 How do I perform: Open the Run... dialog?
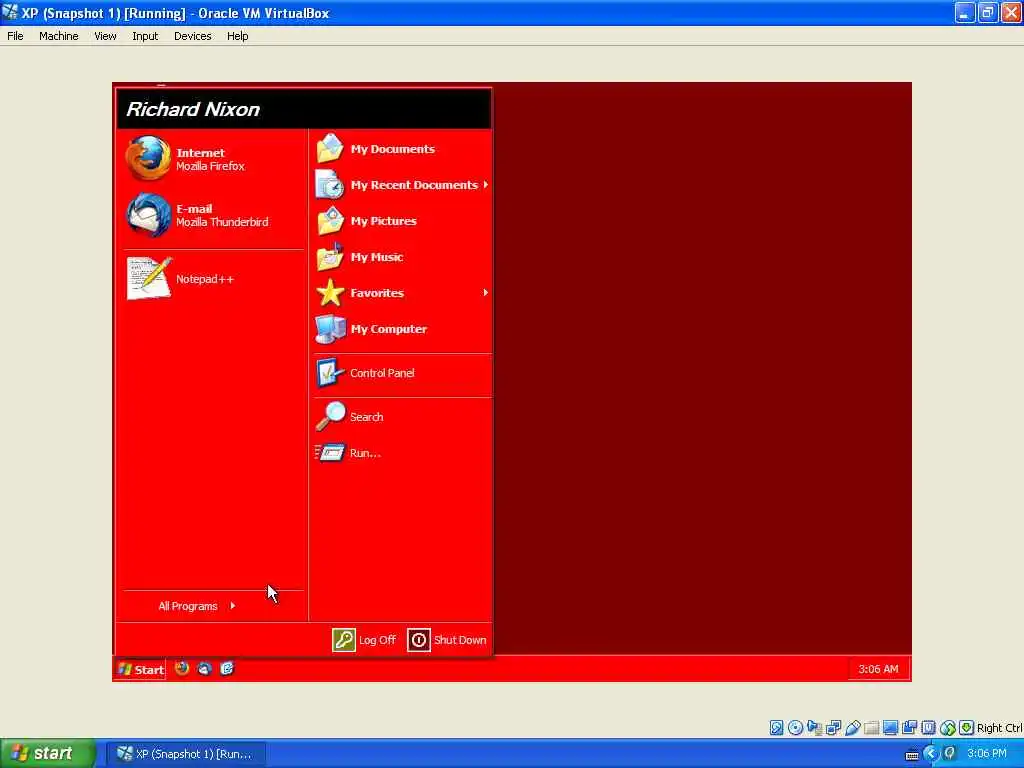402,453
